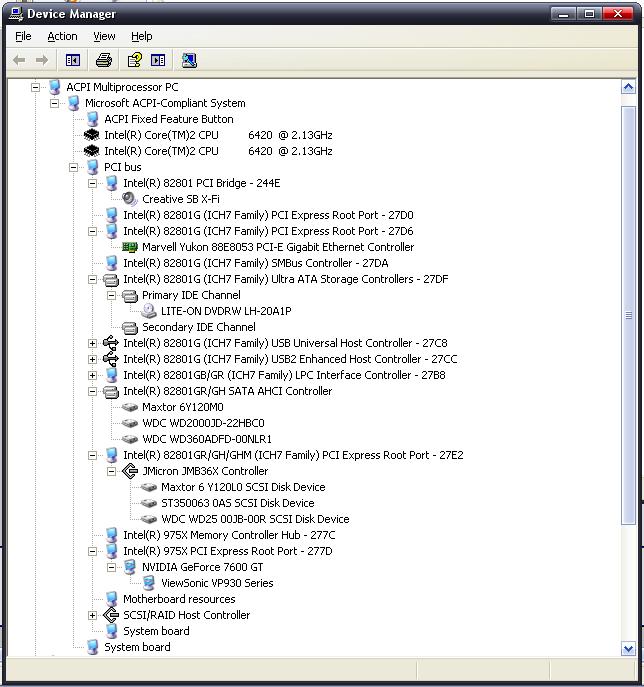Image resolution: width=644 pixels, height=687 pixels.
Task: Select Intel 975X PCI Express Root Port - 277D
Action: (x=227, y=551)
